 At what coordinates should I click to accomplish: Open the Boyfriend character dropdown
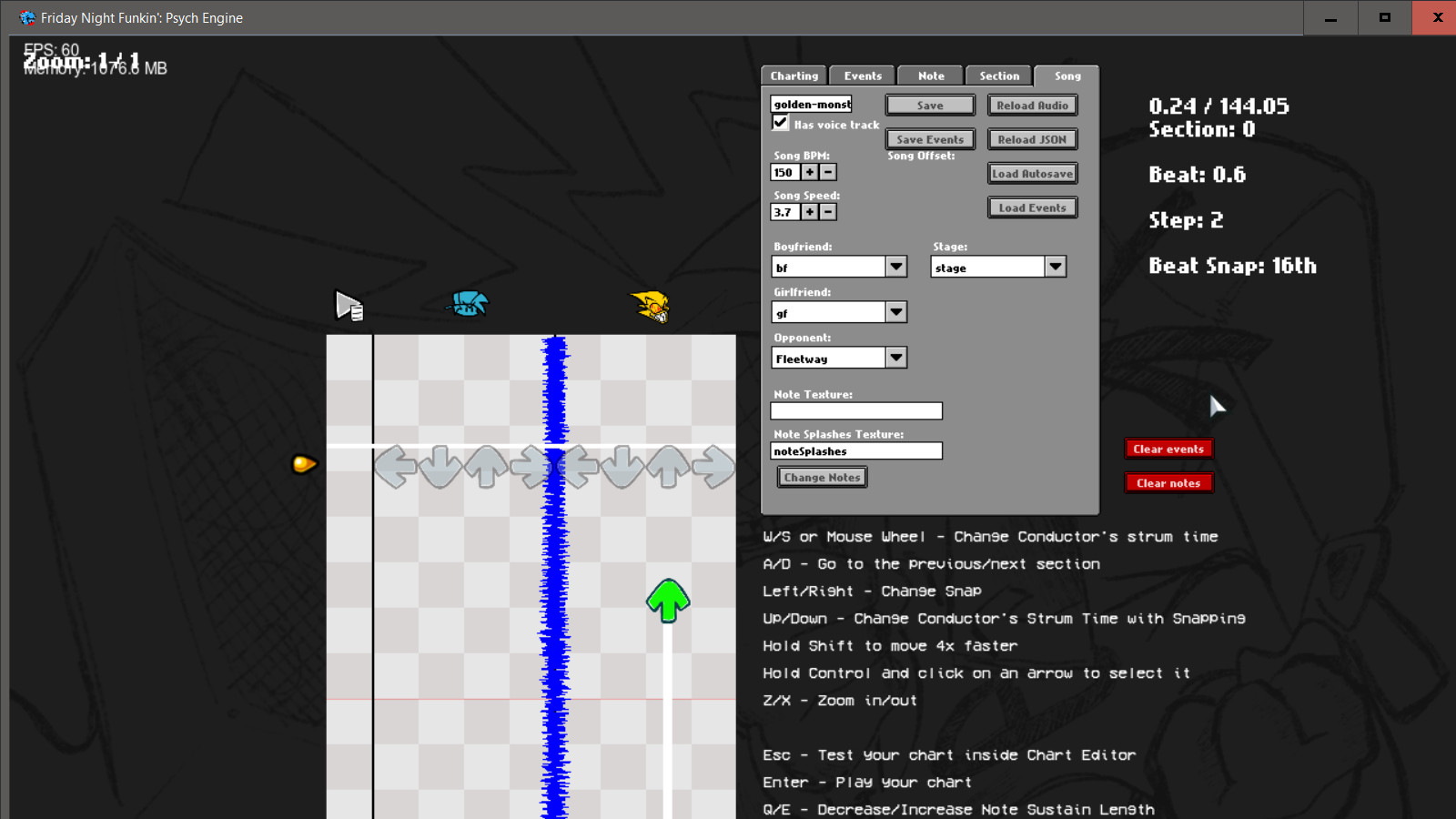(896, 267)
